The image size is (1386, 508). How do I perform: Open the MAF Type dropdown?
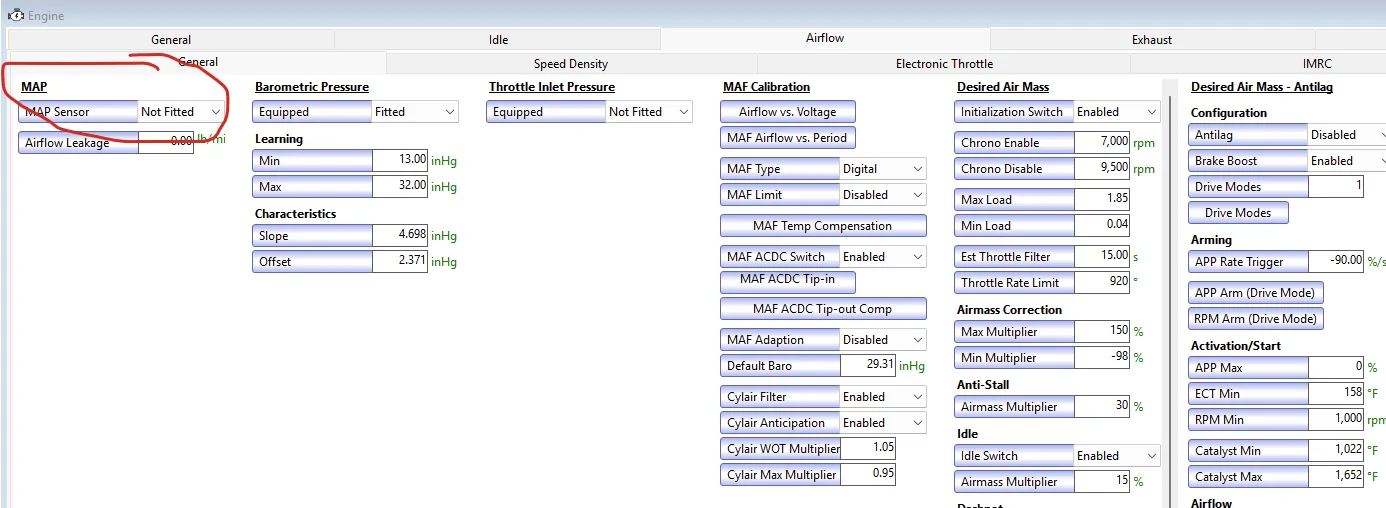pyautogui.click(x=883, y=169)
